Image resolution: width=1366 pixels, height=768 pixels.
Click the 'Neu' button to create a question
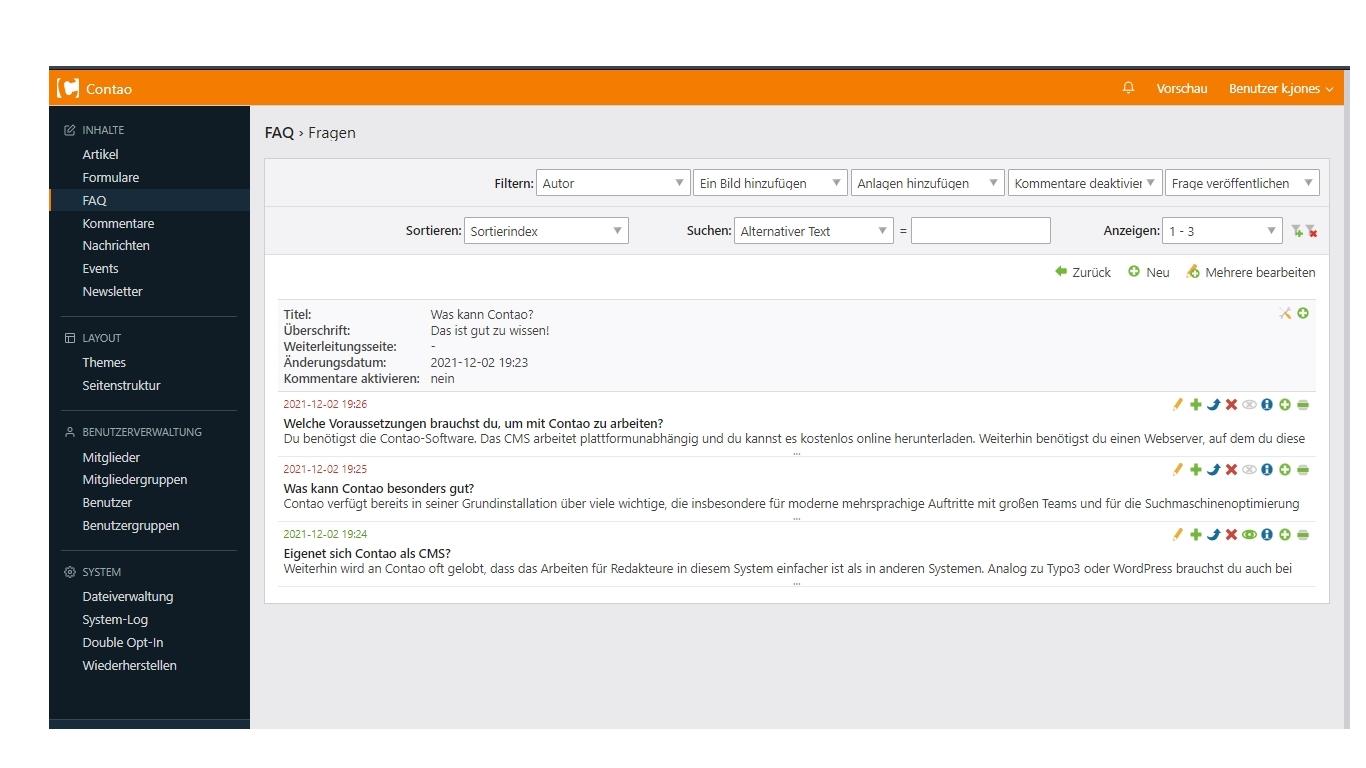pyautogui.click(x=1148, y=271)
